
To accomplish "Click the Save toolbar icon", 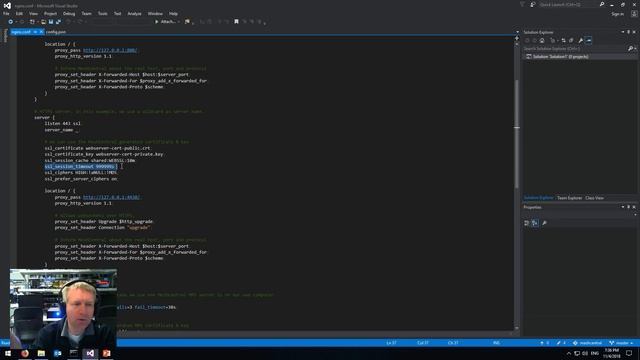I will [x=51, y=22].
